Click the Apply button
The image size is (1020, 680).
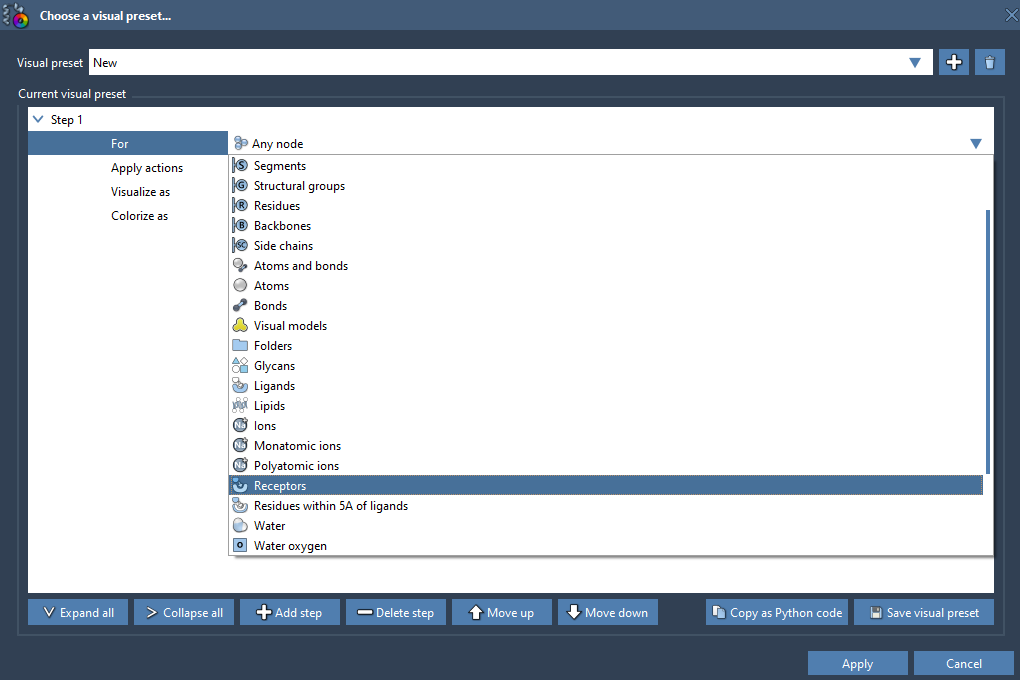coord(857,664)
